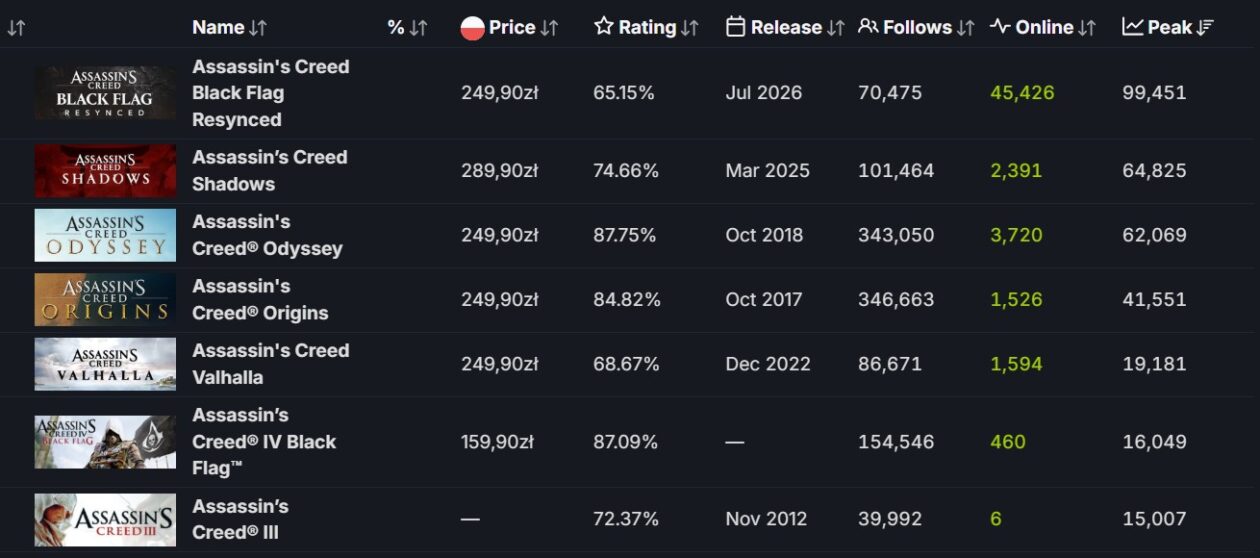
Task: Click the Poland flag icon in Price header
Action: tap(472, 28)
